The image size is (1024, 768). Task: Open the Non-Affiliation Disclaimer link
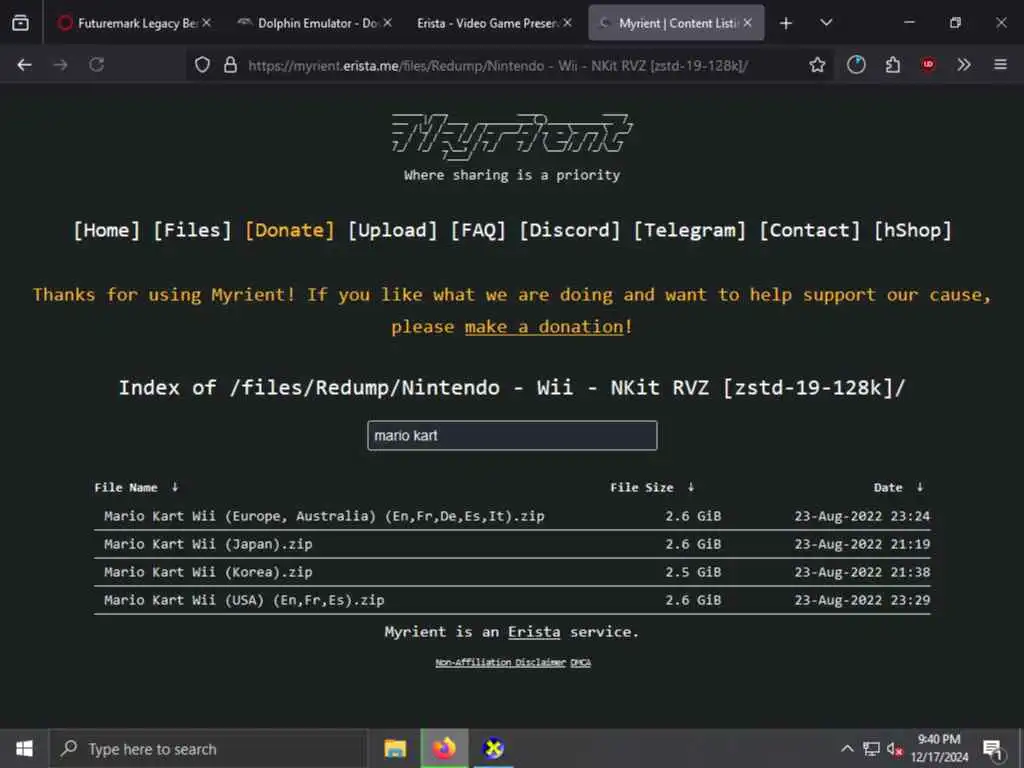[500, 662]
